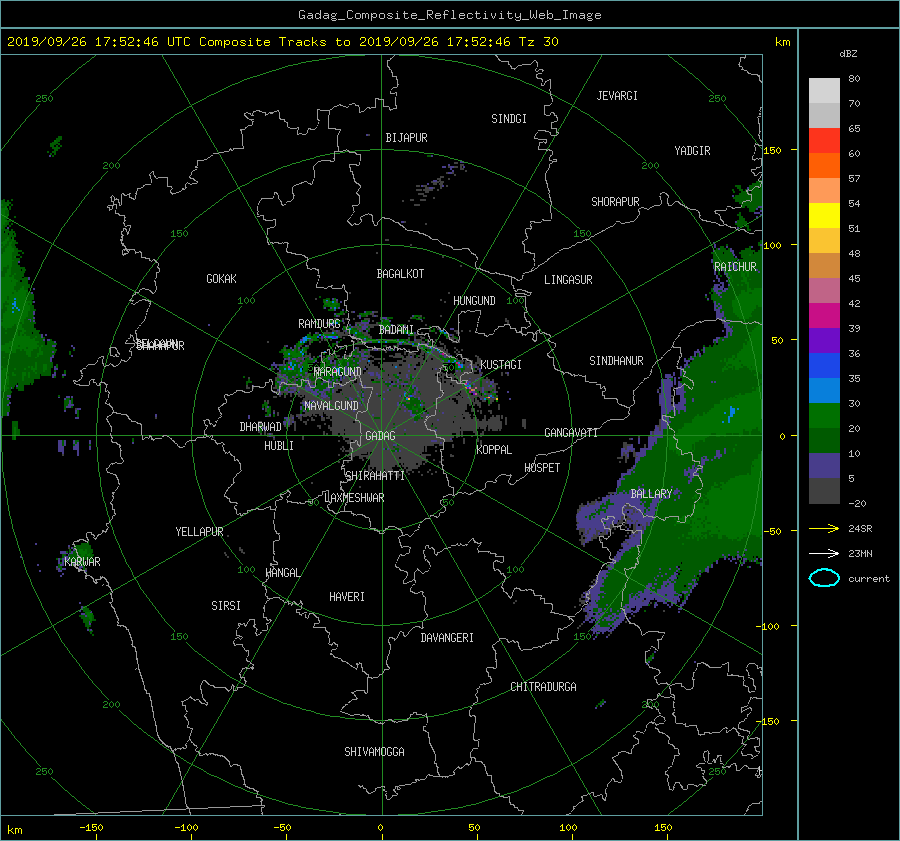Select the red 60-65 dBZ legend swatch
This screenshot has width=900, height=841.
824,141
